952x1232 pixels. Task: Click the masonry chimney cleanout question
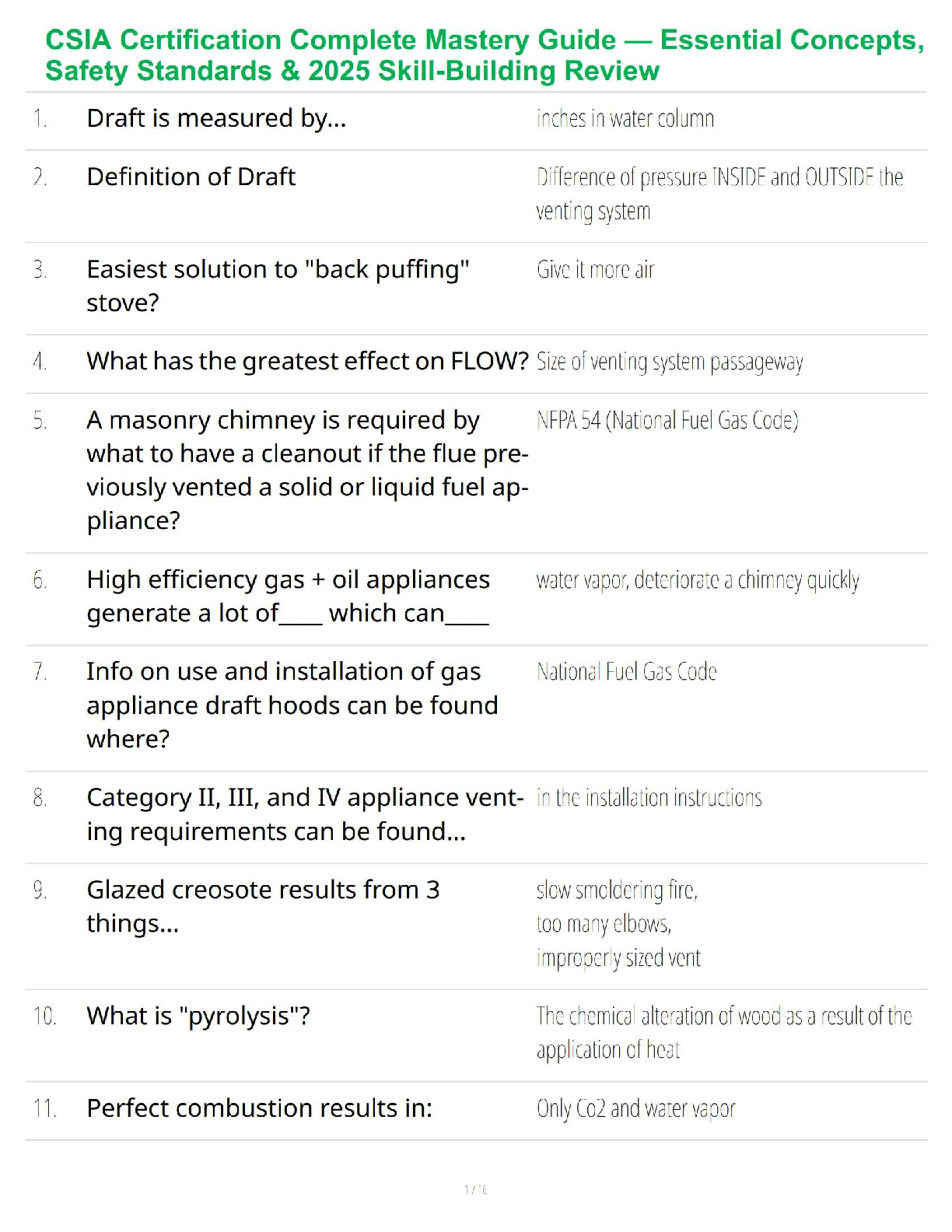(x=306, y=470)
